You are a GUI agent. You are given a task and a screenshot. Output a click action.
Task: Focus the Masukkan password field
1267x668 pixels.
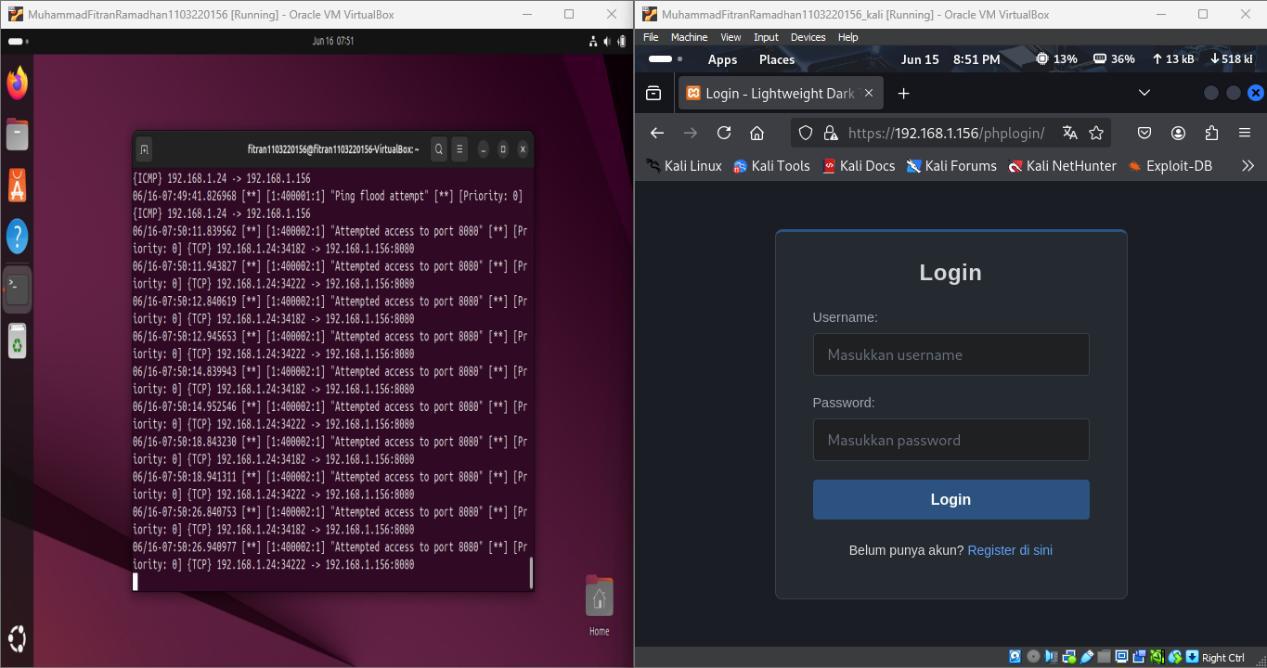tap(950, 440)
